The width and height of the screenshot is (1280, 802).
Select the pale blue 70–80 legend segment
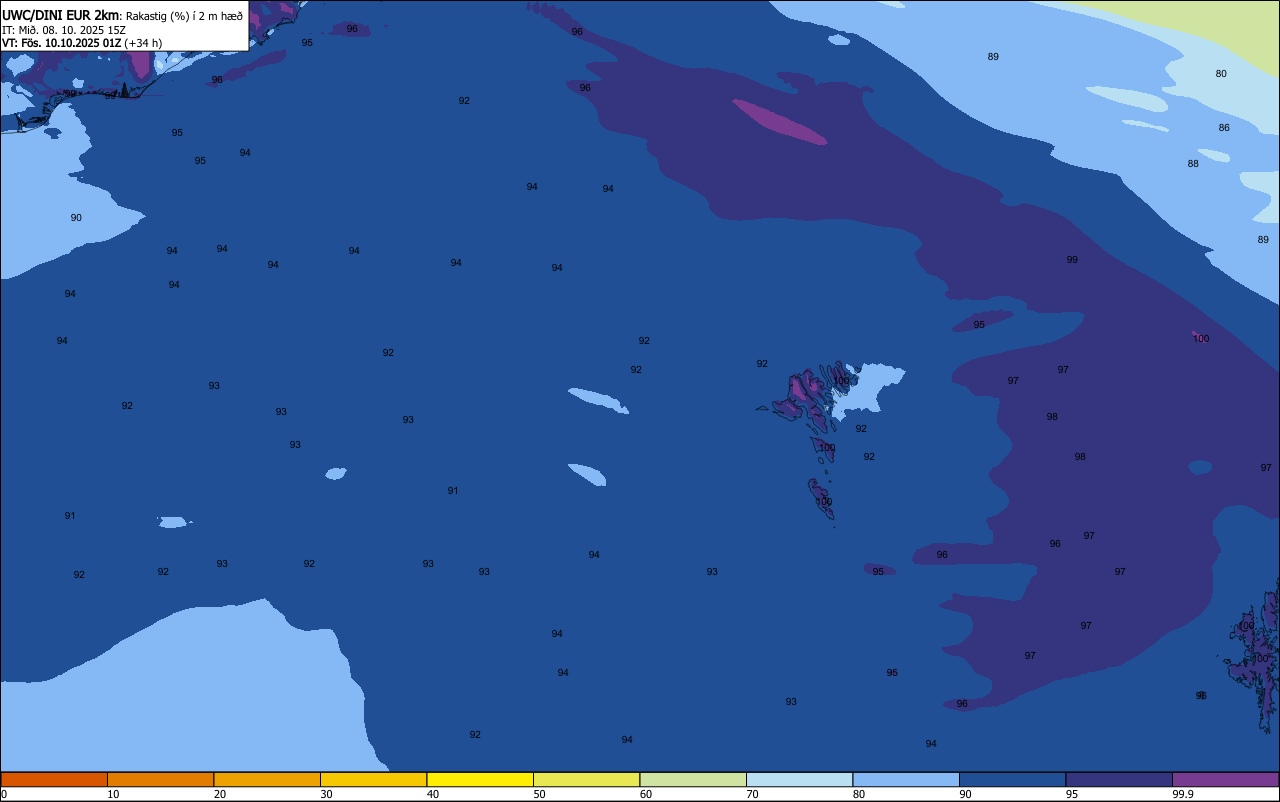[799, 779]
